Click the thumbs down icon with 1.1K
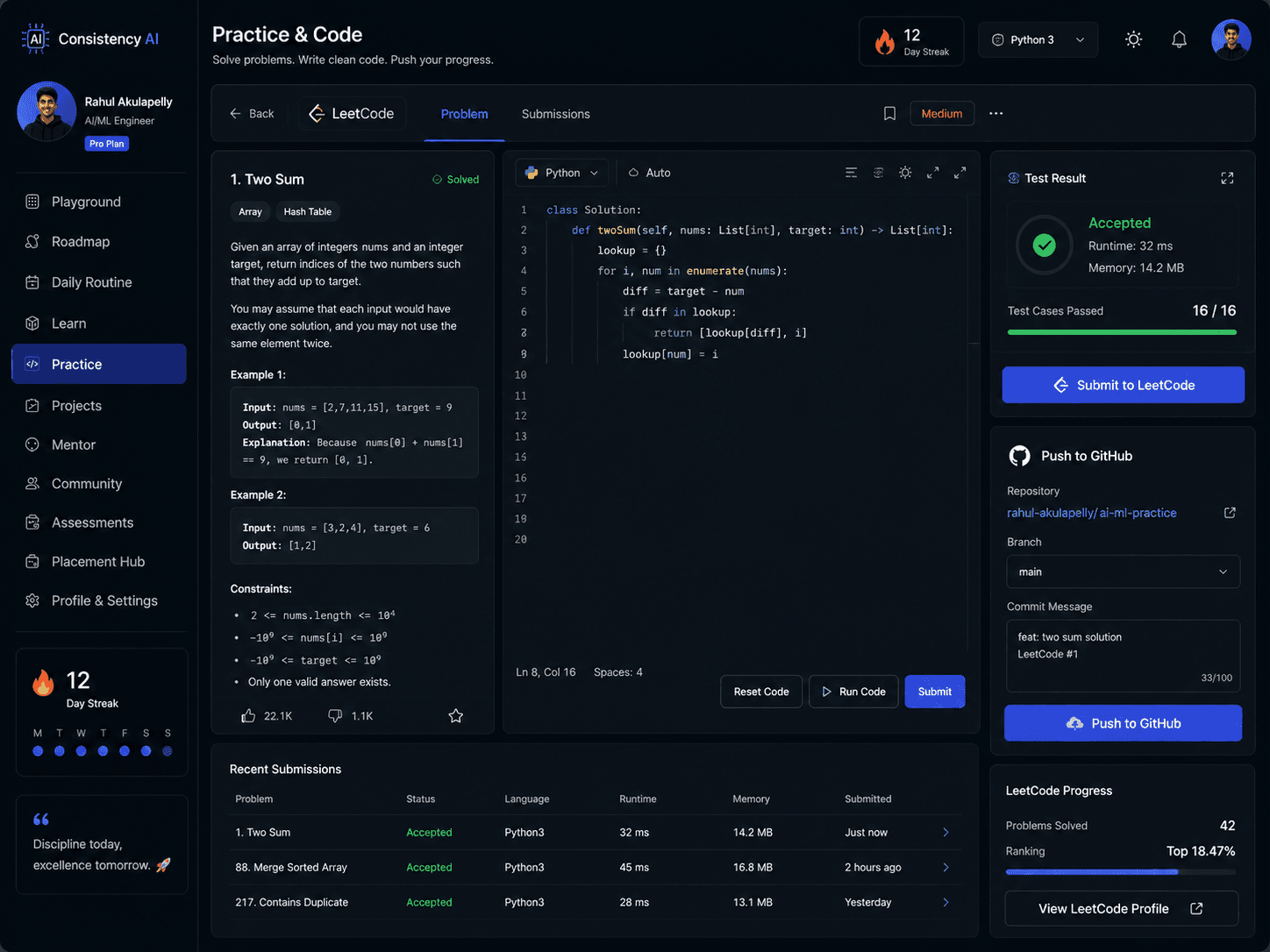 coord(335,716)
